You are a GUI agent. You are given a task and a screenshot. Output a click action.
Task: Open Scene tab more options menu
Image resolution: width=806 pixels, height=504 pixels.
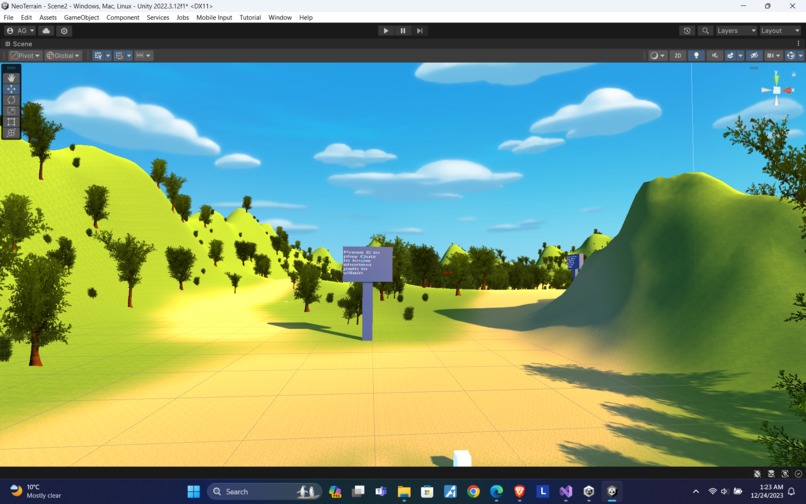coord(798,44)
